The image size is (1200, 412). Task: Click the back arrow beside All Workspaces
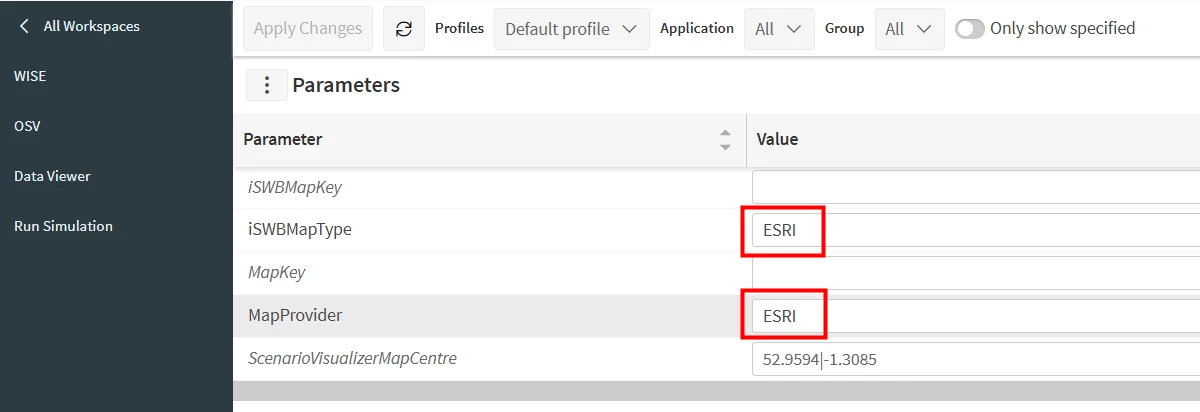tap(24, 26)
